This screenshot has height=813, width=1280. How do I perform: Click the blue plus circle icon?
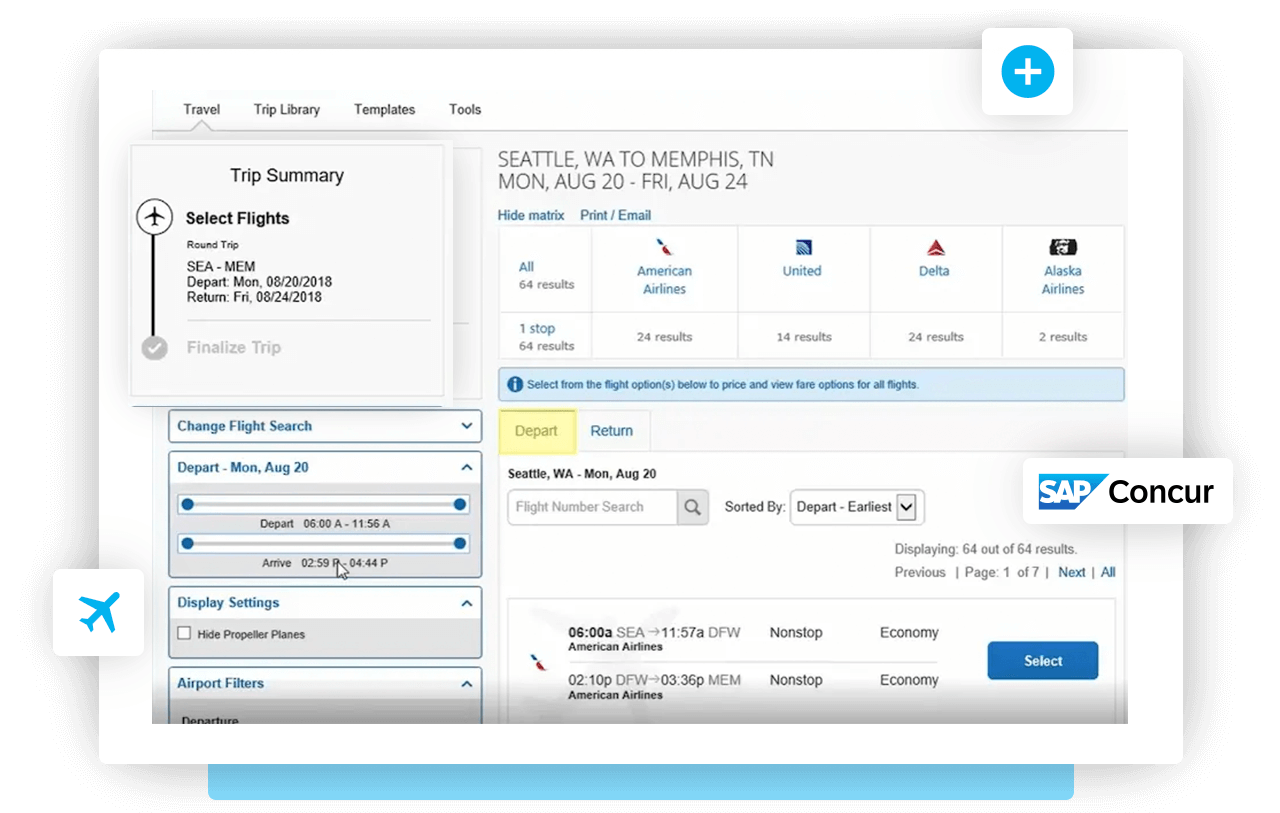[1027, 72]
